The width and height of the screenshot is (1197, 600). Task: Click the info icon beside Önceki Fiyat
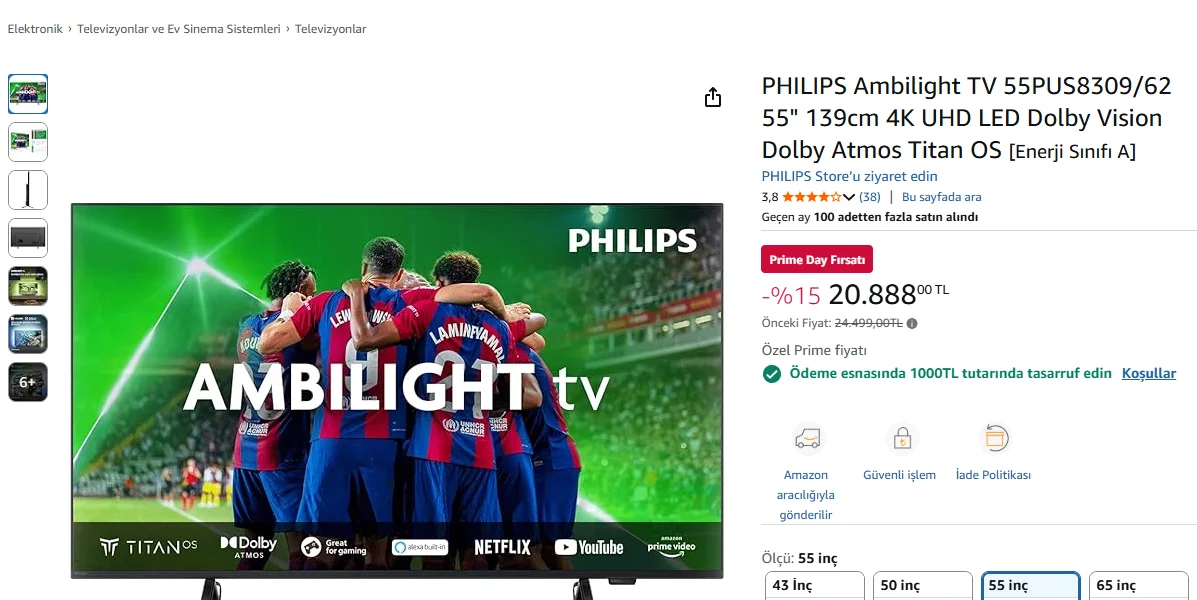911,324
